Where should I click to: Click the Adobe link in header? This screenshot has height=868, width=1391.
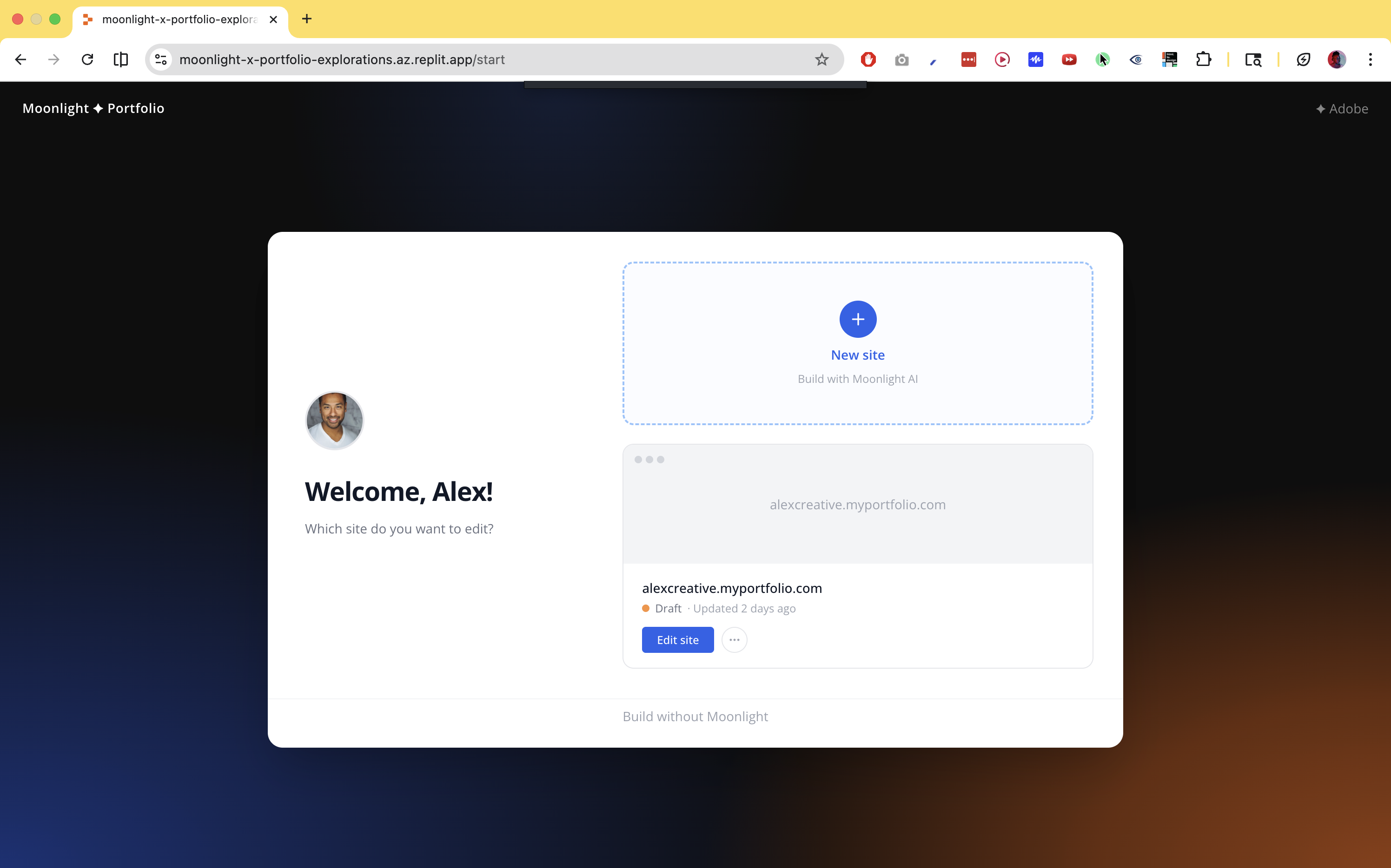(1342, 109)
